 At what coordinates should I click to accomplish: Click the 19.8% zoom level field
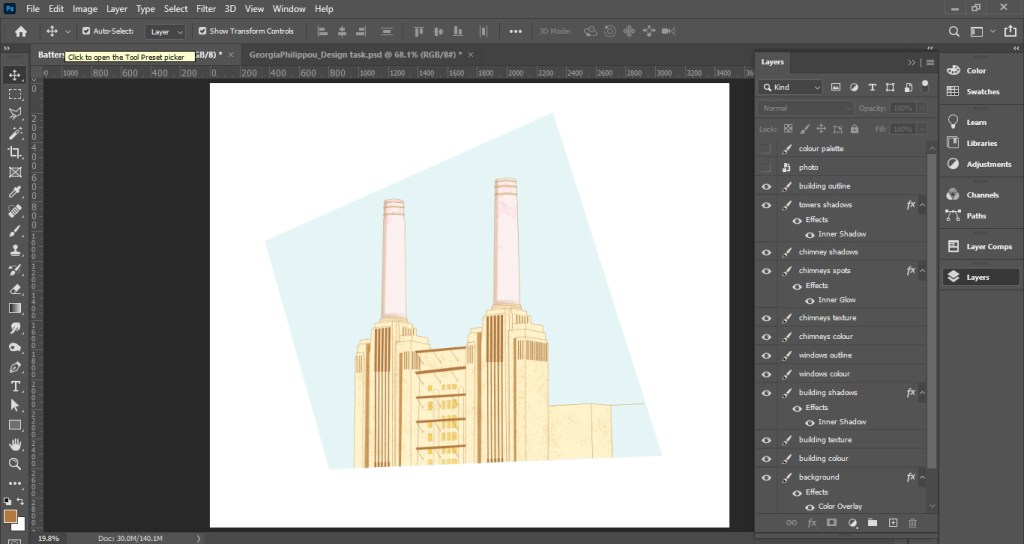48,539
